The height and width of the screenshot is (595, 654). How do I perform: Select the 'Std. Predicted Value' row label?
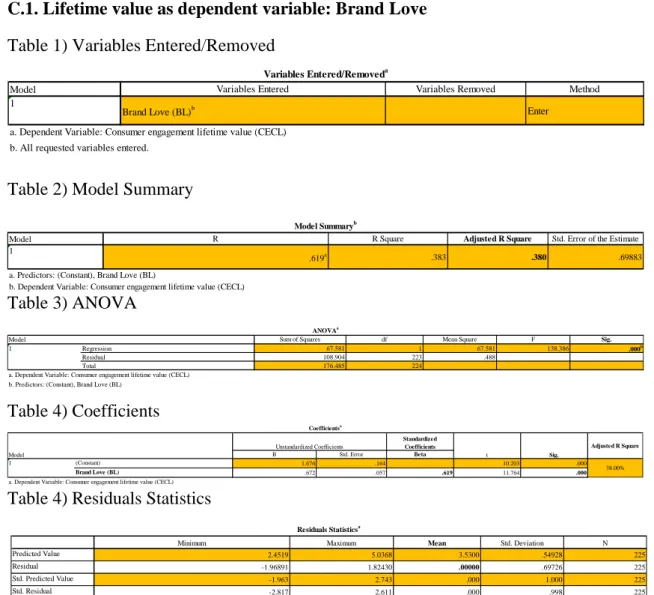point(43,579)
